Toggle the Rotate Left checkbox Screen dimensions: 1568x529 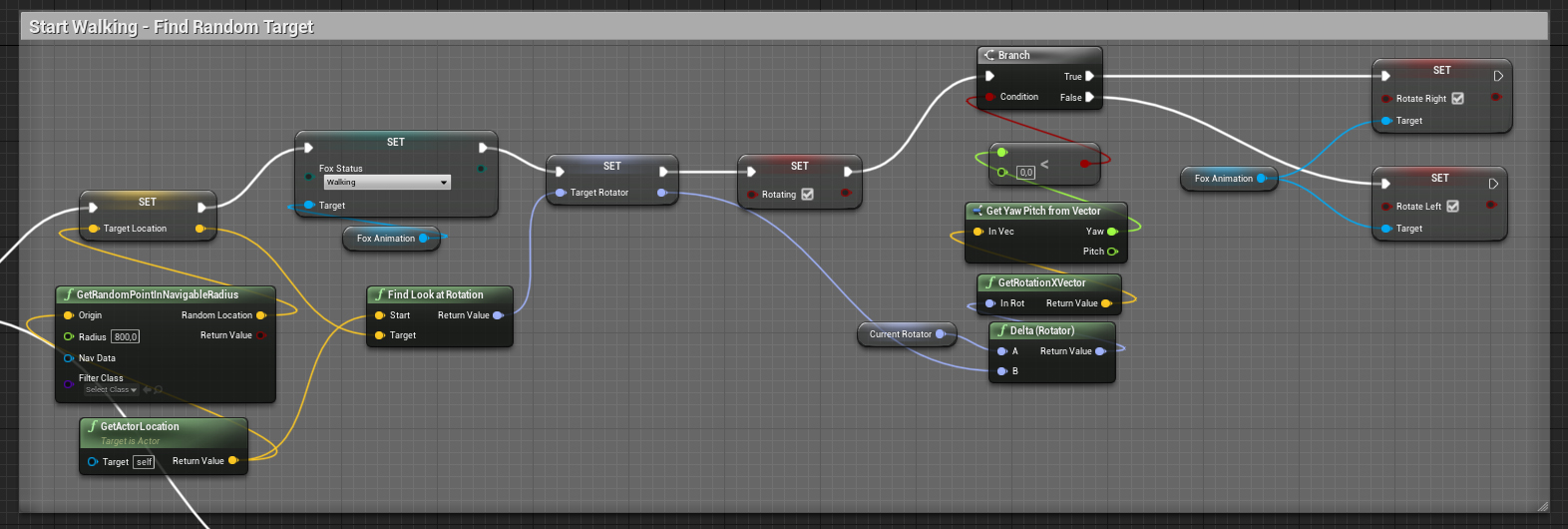[x=1452, y=207]
